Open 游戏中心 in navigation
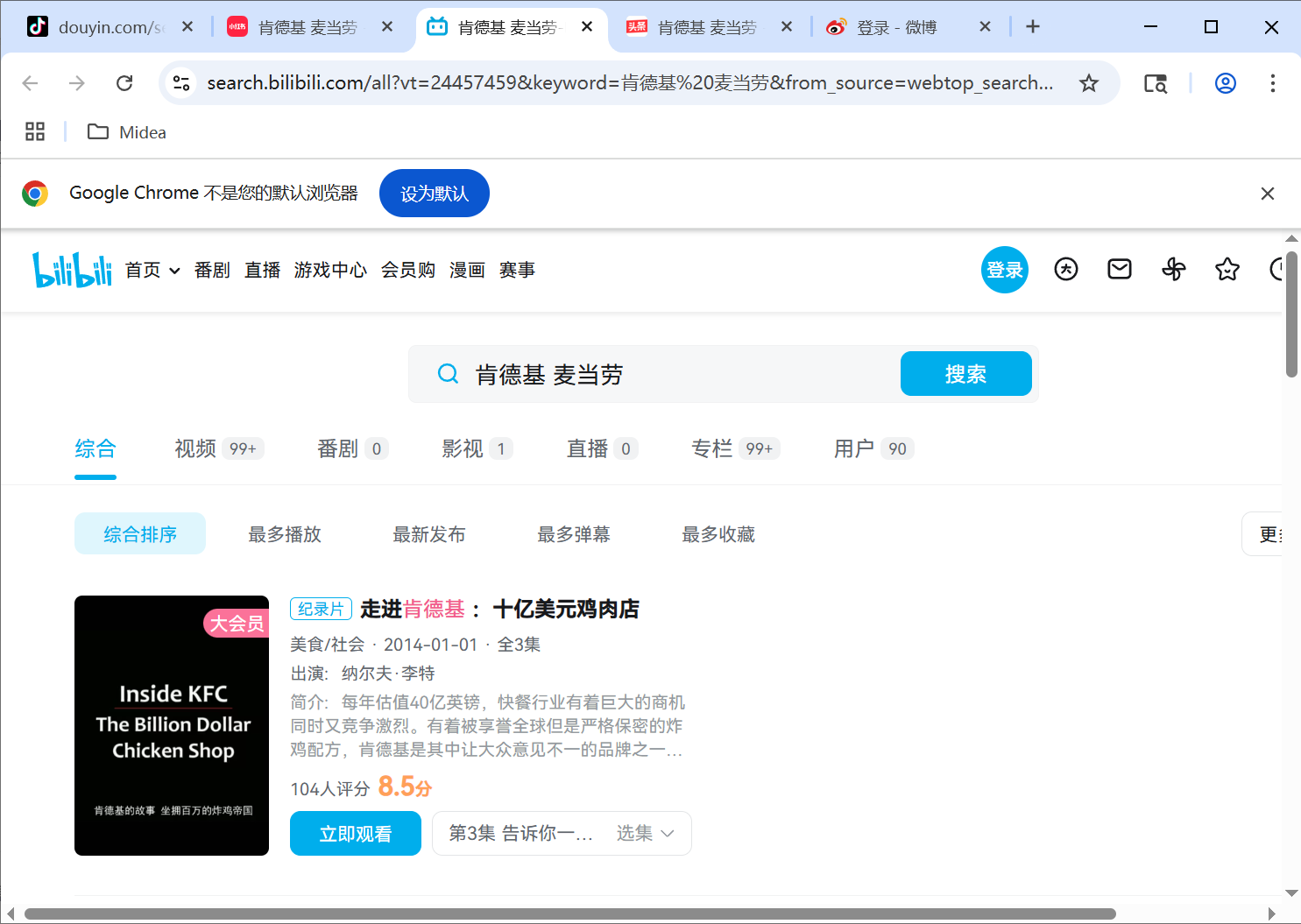The image size is (1301, 924). tap(330, 270)
